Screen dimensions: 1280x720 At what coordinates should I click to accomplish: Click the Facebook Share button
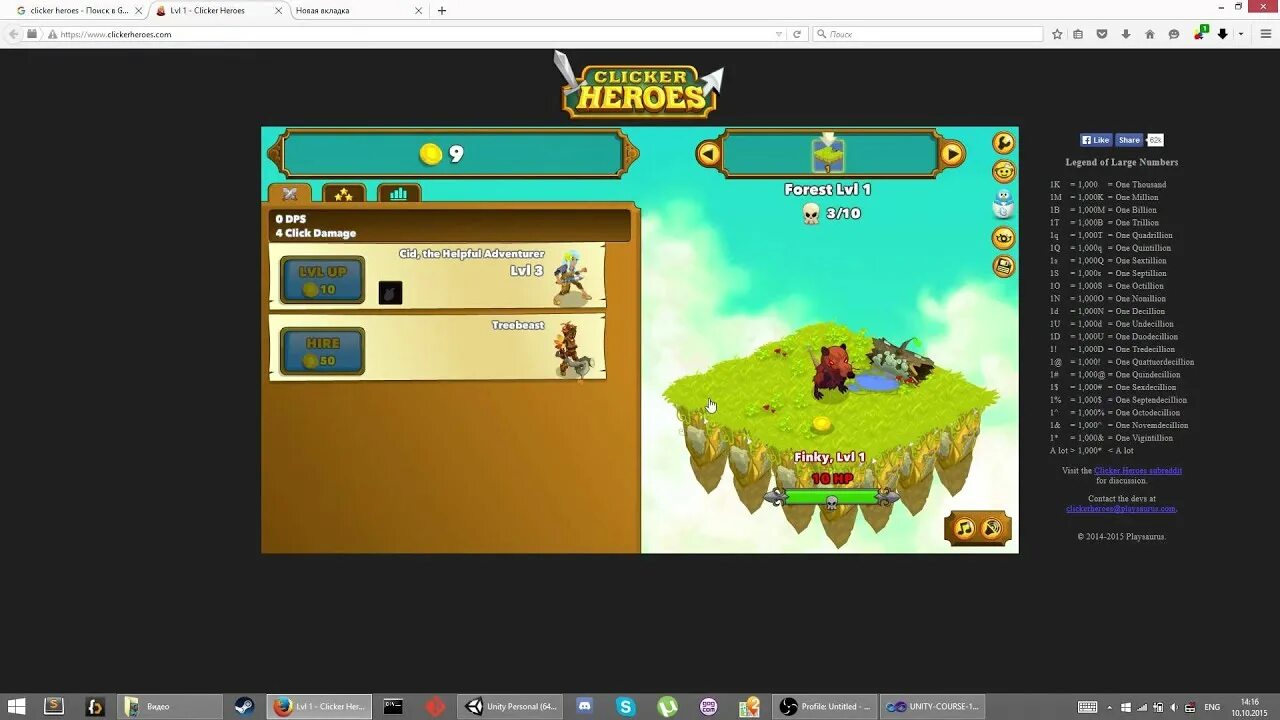pos(1129,140)
